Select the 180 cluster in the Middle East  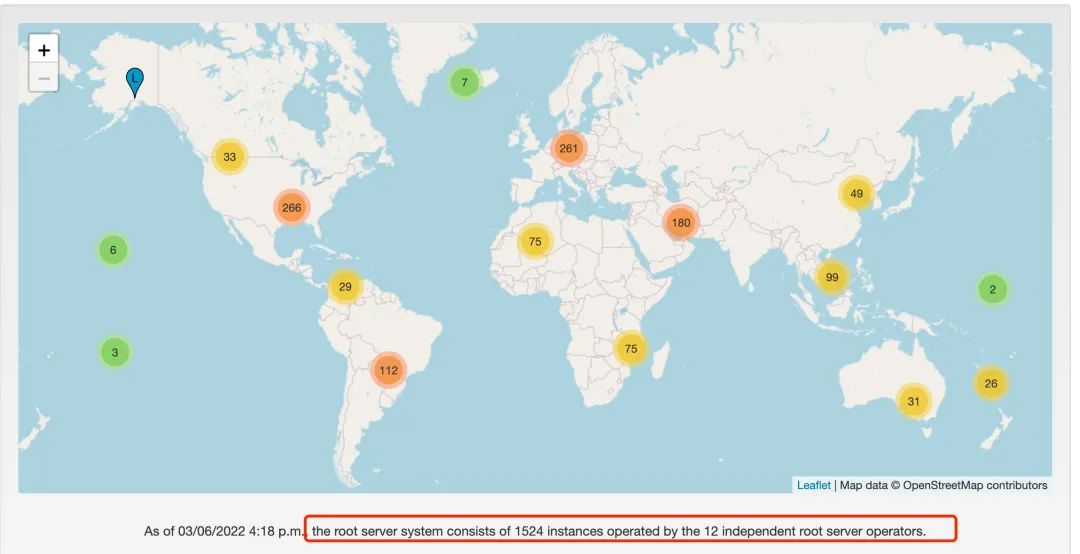[x=681, y=222]
